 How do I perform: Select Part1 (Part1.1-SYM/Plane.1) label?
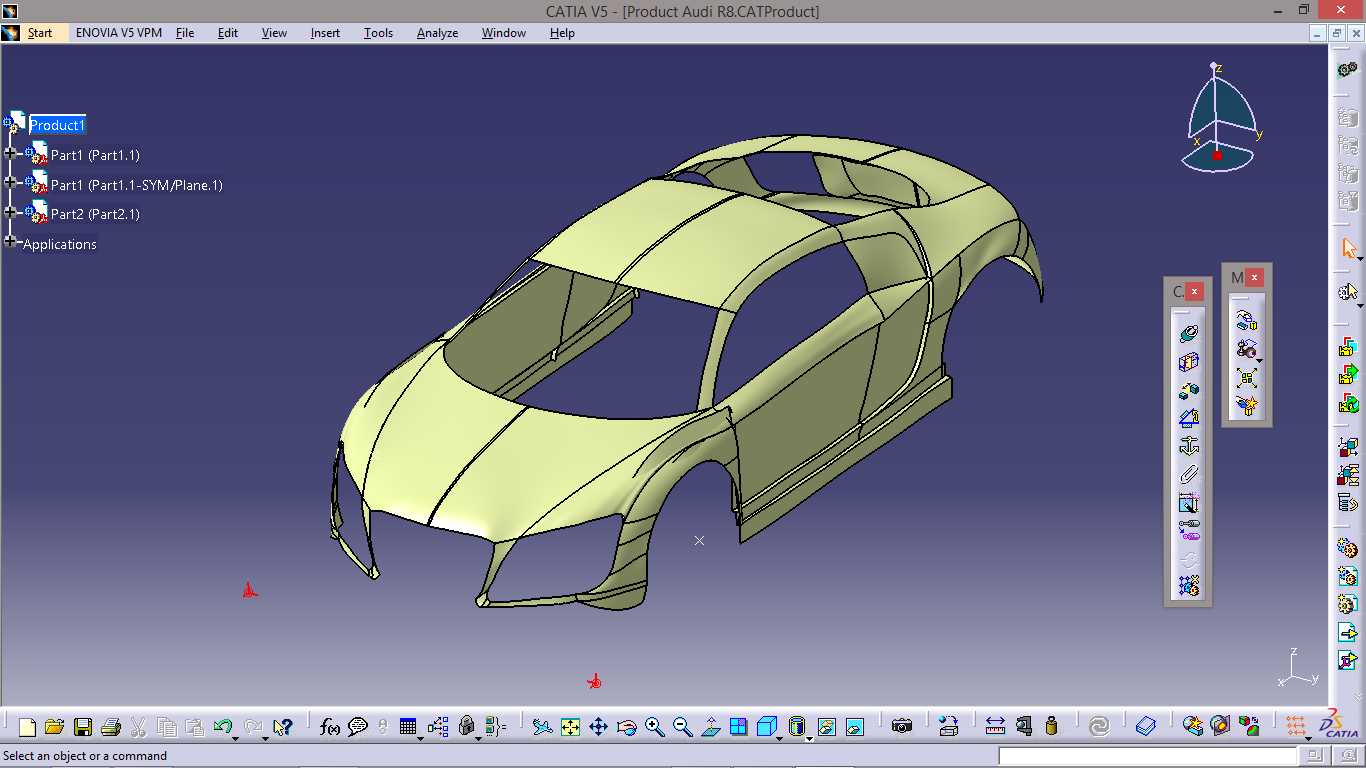(x=137, y=185)
